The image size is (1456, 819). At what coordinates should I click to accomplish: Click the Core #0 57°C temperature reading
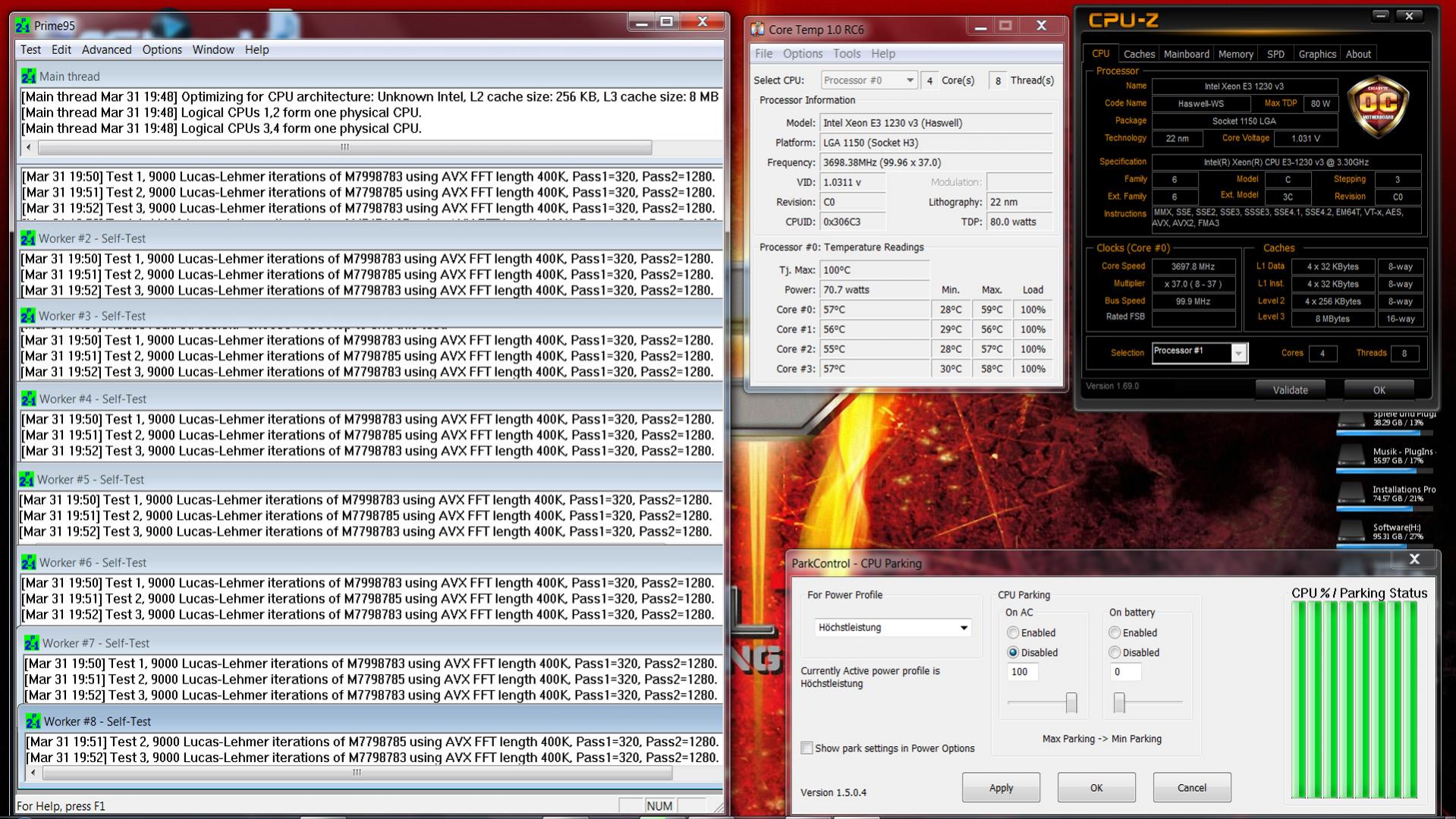[x=875, y=310]
